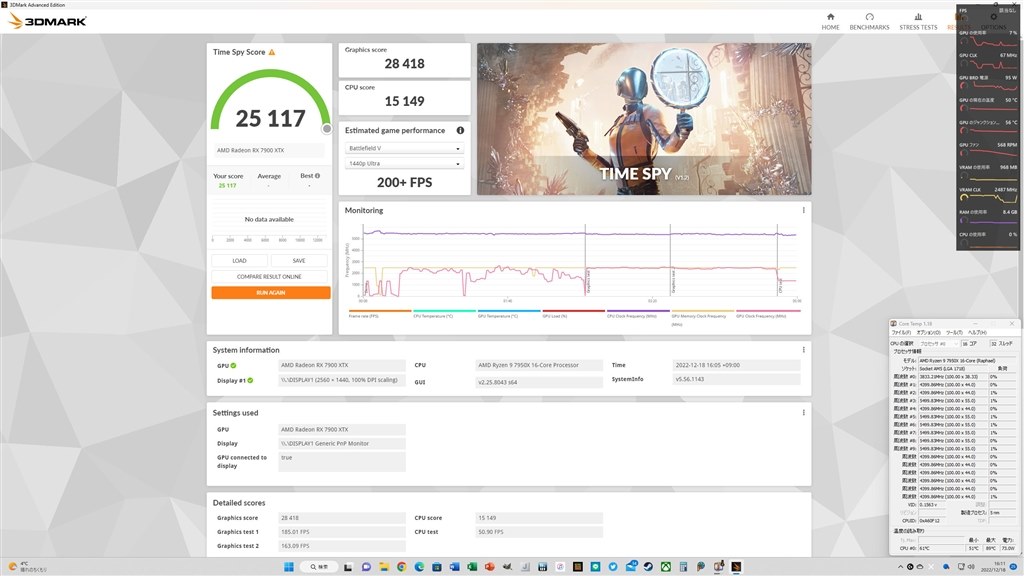Click the GPU green verified checkmark icon

point(233,366)
